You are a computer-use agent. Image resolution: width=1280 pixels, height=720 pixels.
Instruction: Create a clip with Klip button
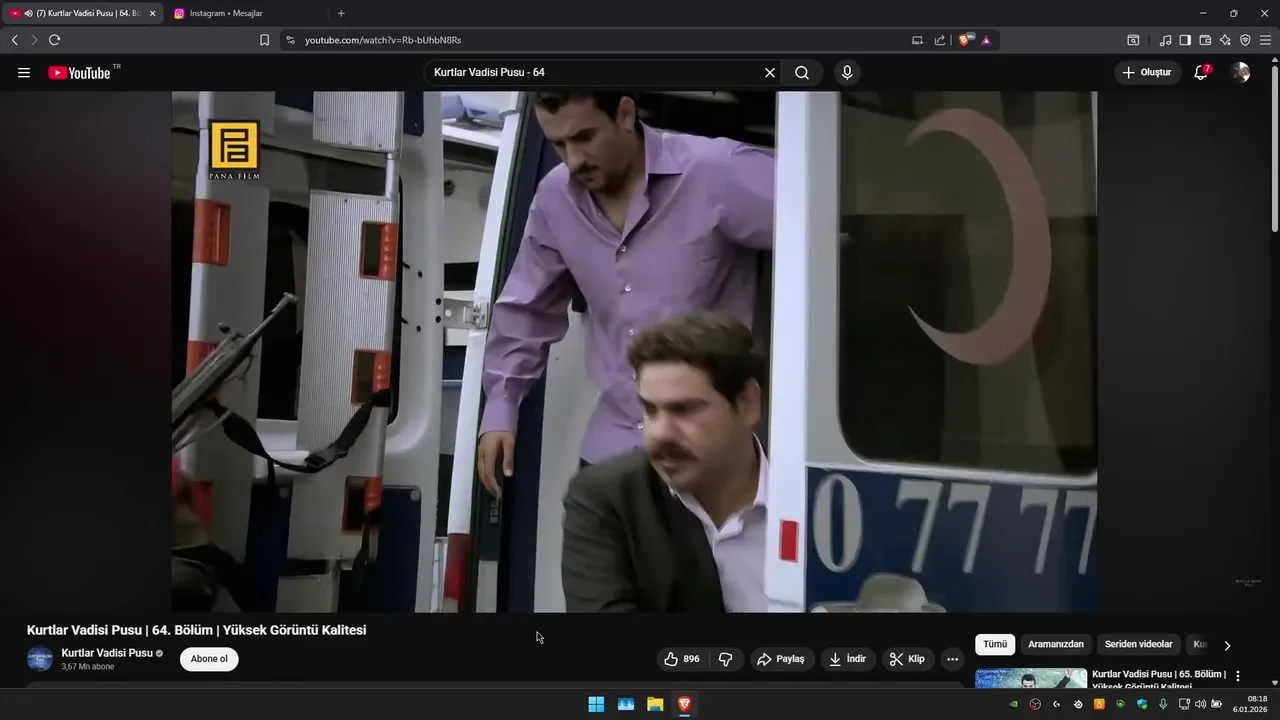(x=908, y=659)
